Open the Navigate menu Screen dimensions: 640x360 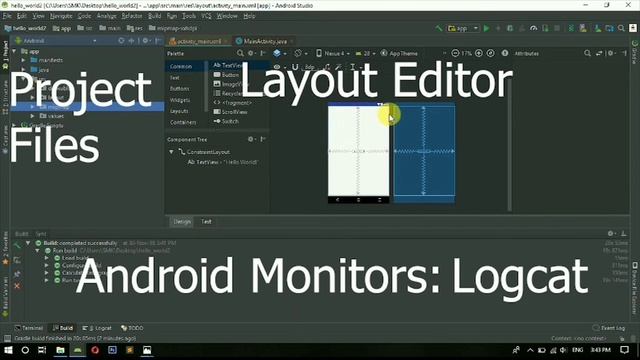click(x=61, y=16)
